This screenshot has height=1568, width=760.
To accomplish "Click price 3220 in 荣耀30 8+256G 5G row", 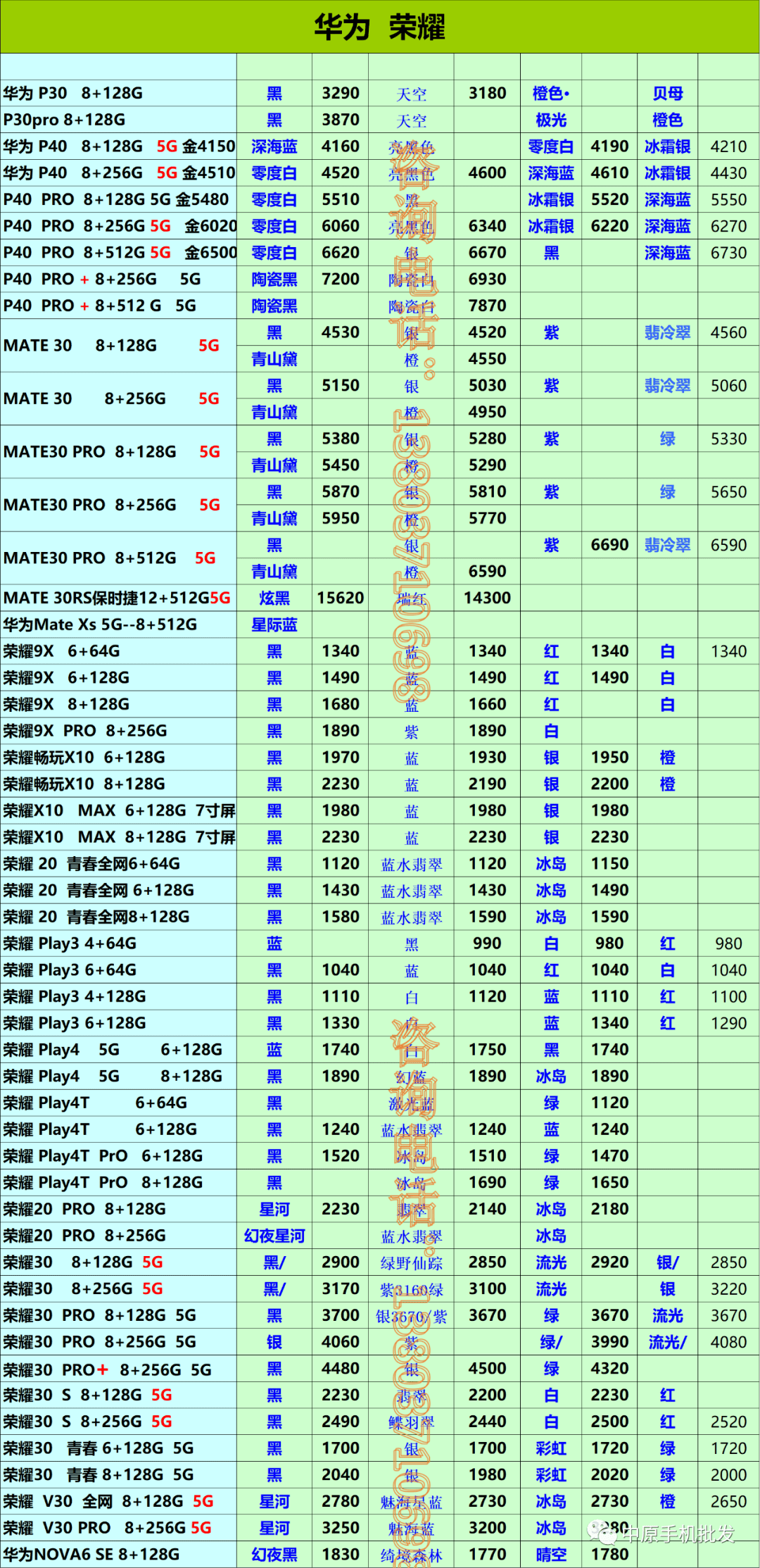I will (x=728, y=1290).
